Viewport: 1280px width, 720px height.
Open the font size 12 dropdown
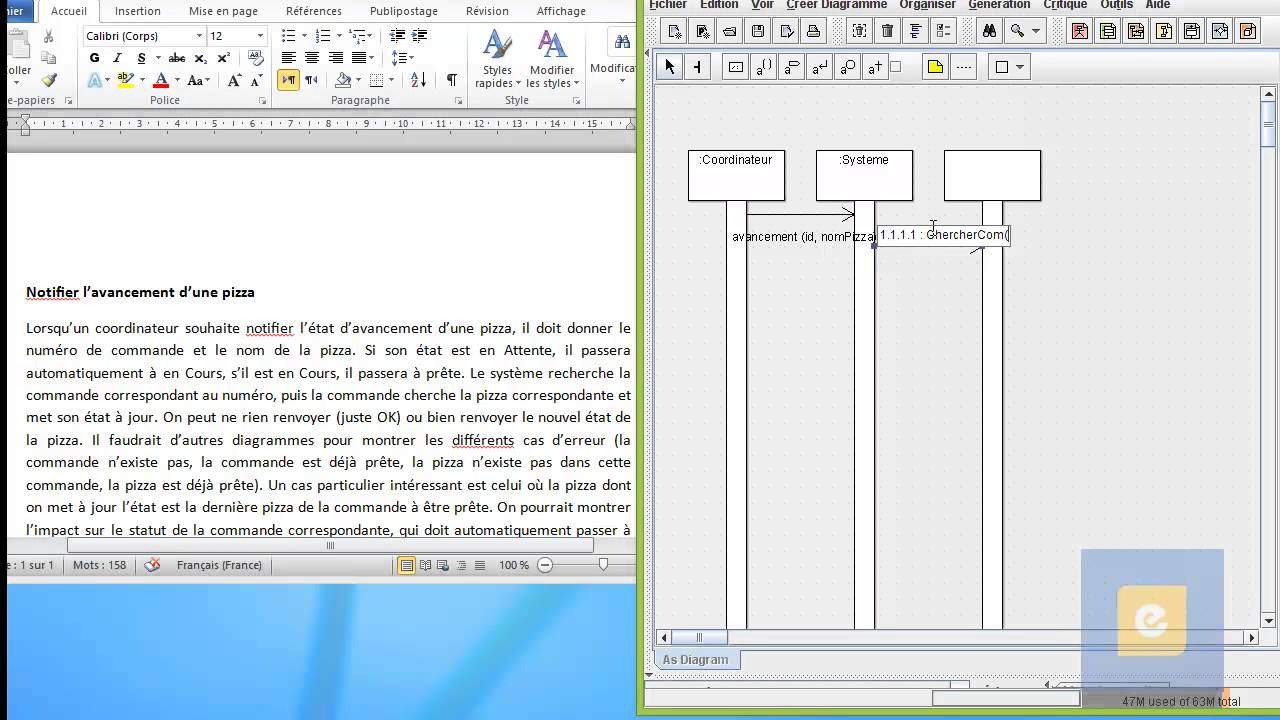point(260,36)
